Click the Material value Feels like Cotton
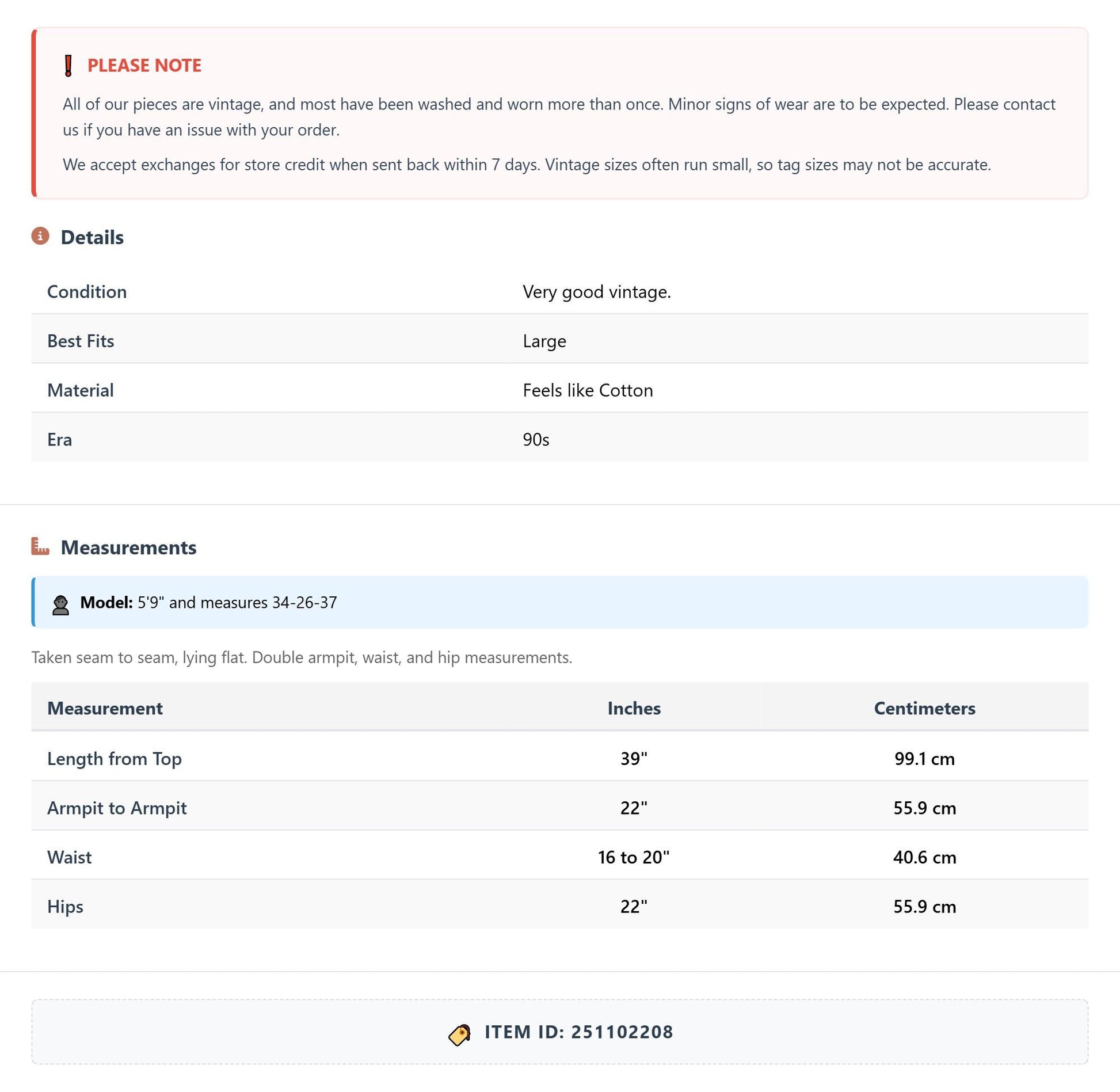Viewport: 1120px width, 1092px height. [x=588, y=390]
